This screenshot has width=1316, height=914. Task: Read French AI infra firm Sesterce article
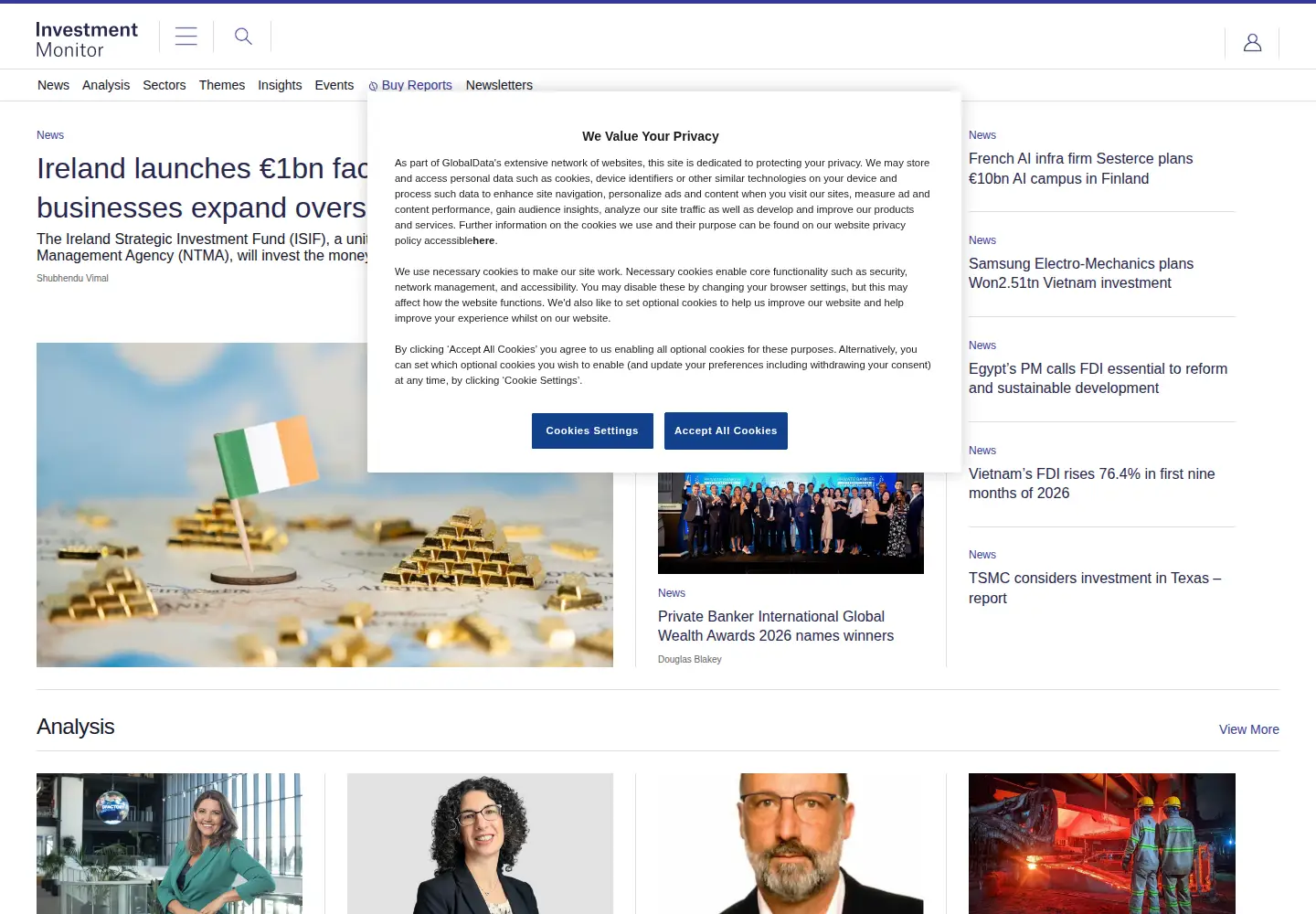(x=1080, y=168)
